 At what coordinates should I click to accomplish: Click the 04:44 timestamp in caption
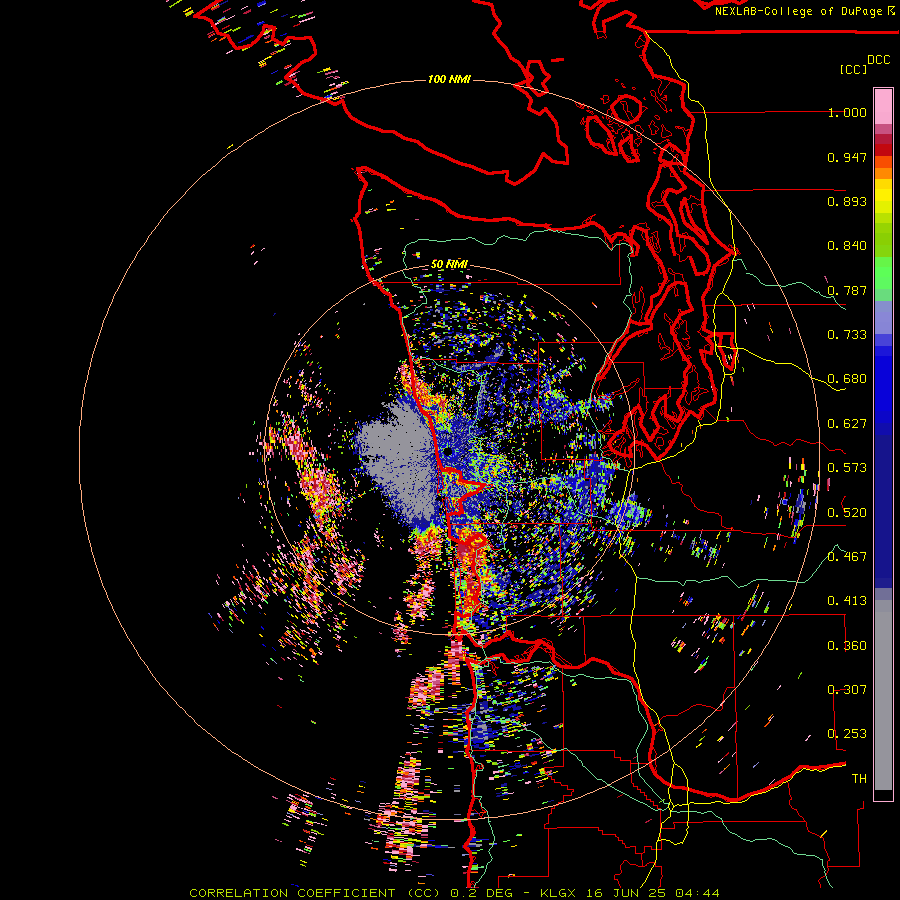(x=697, y=893)
